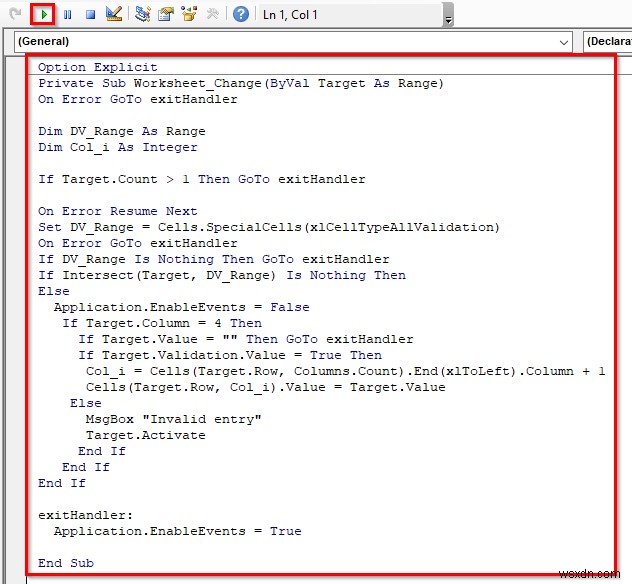Open the Object Browser icon
The image size is (632, 584).
189,15
